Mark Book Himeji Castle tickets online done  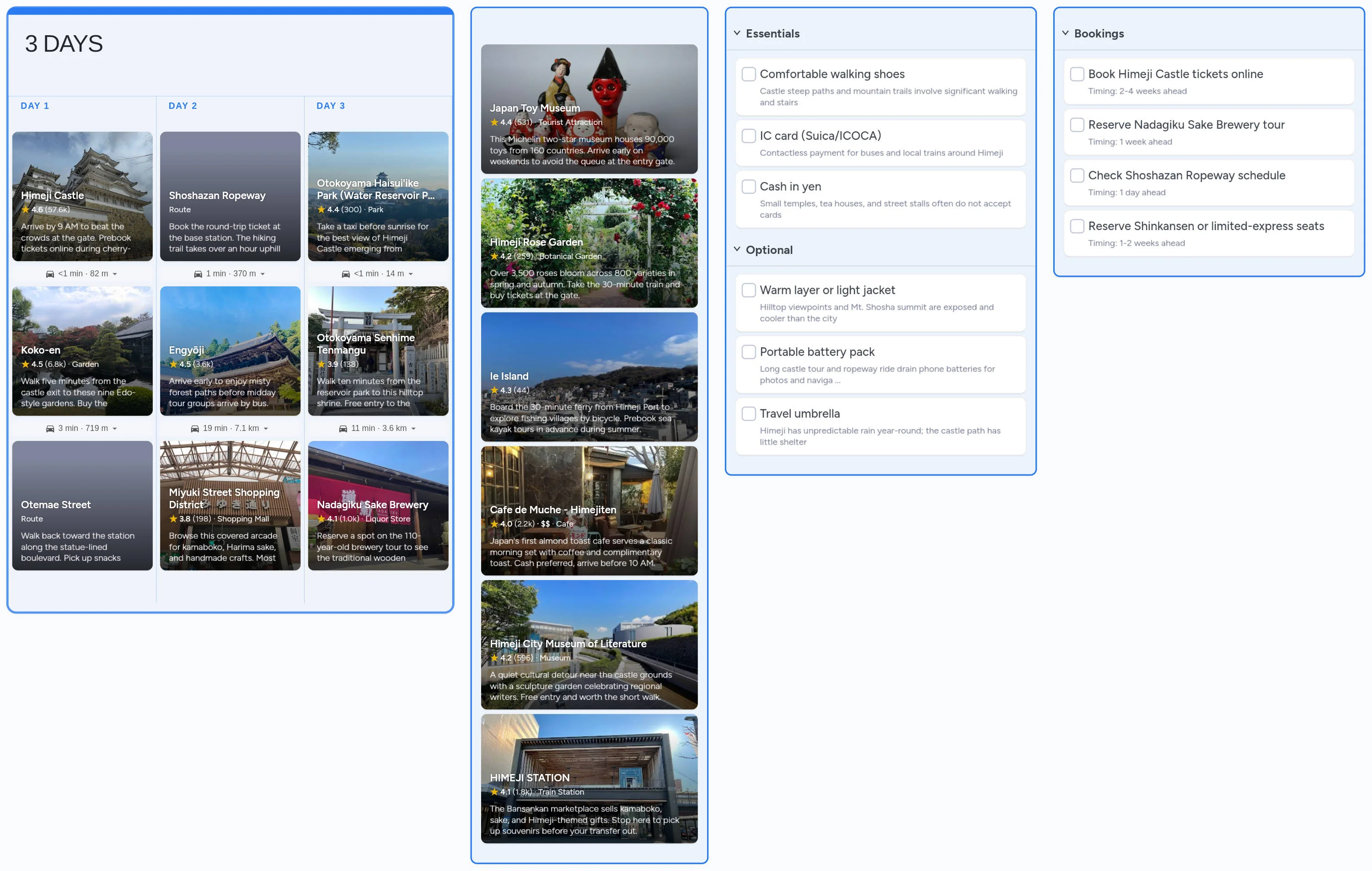[1077, 74]
